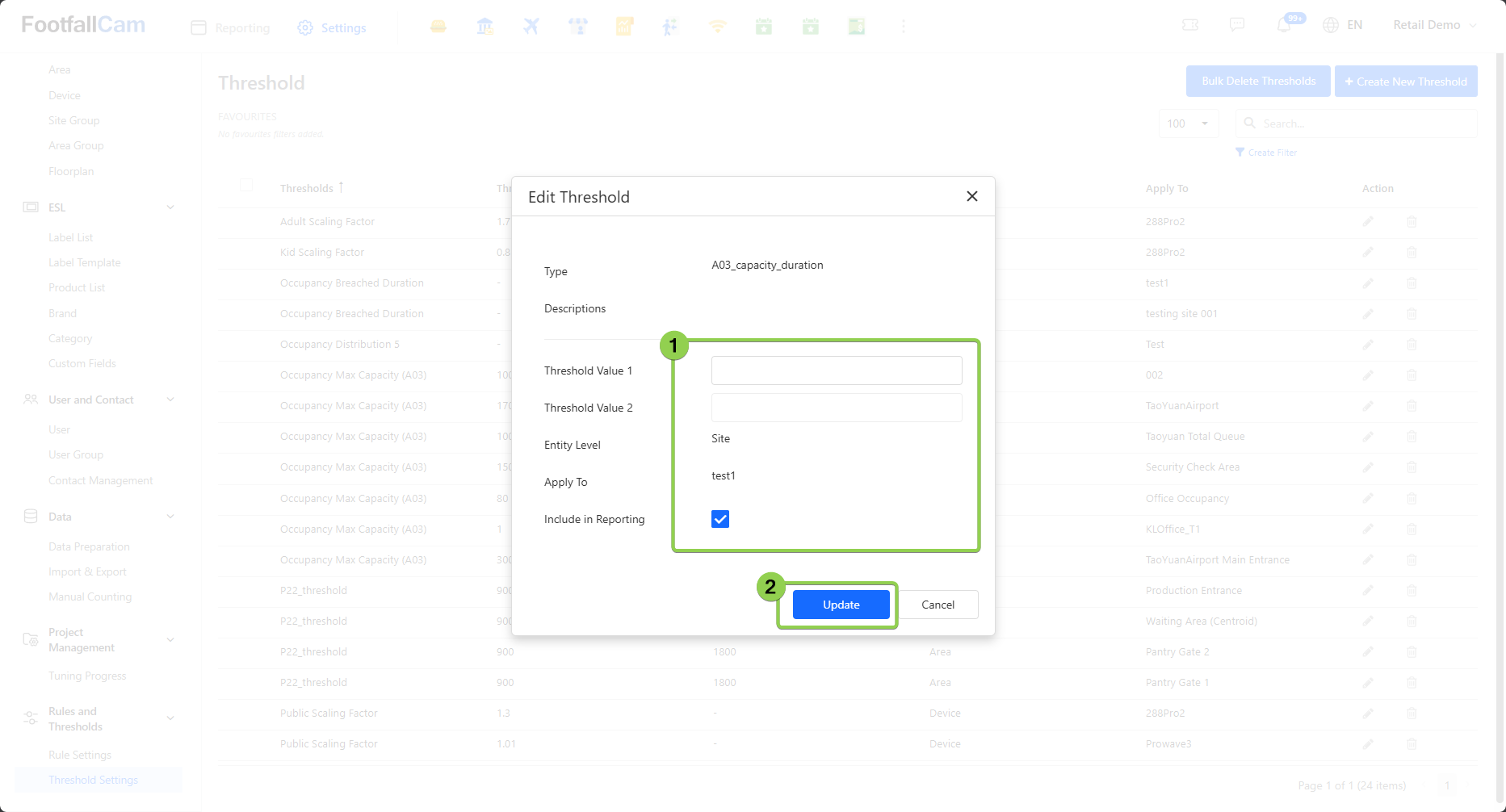Click the edit pencil for Office Occupancy row
Screen dimensions: 1506x812
(x=1368, y=498)
